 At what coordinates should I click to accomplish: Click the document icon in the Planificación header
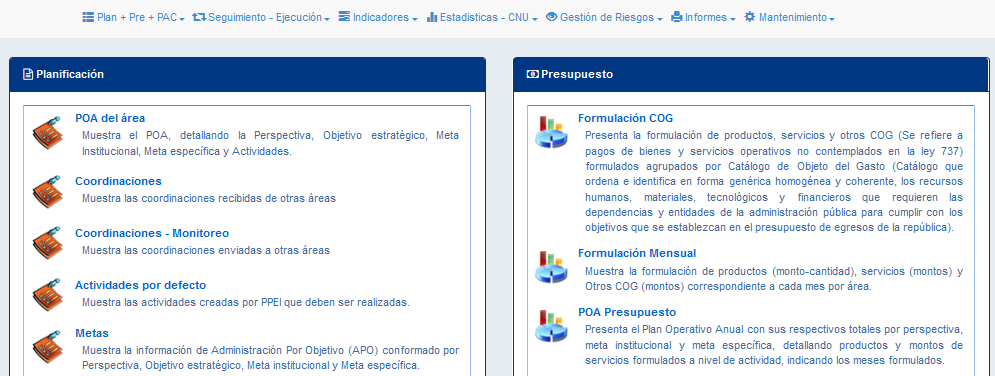point(28,74)
